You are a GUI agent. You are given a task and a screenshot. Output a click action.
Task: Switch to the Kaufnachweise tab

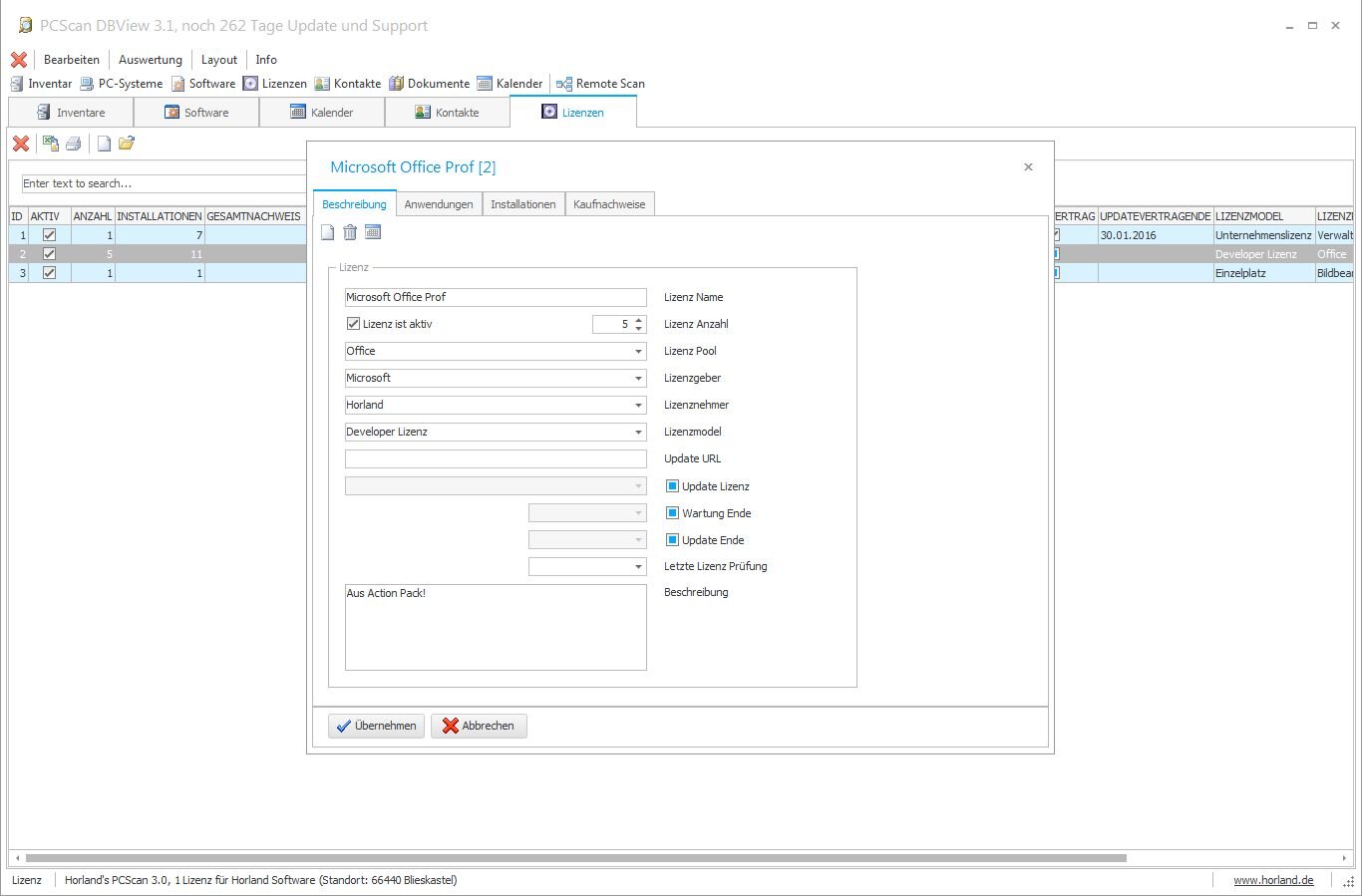pyautogui.click(x=609, y=204)
